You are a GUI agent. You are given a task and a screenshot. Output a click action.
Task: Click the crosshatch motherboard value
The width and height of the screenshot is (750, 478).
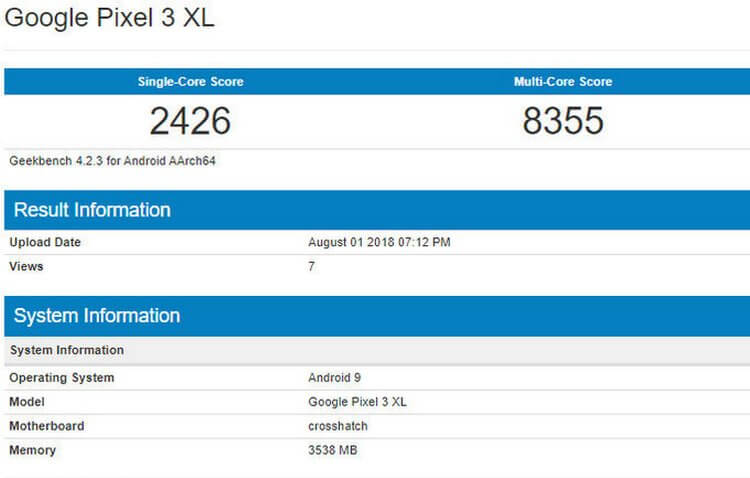(338, 426)
